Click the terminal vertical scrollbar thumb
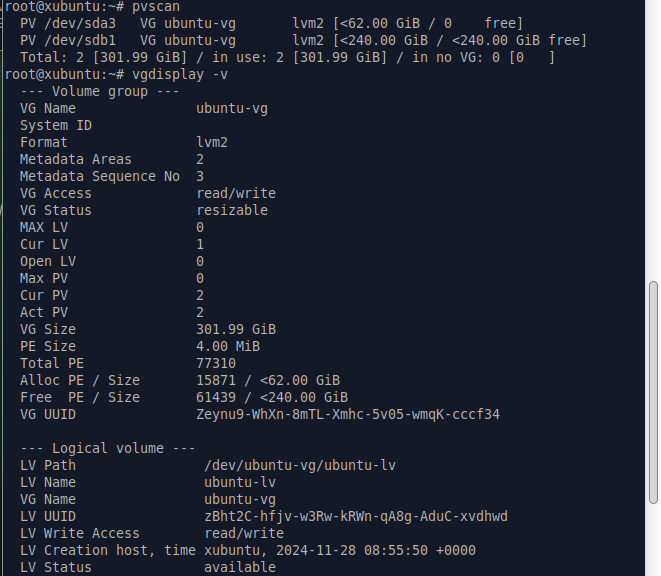The height and width of the screenshot is (576, 661). [x=653, y=392]
